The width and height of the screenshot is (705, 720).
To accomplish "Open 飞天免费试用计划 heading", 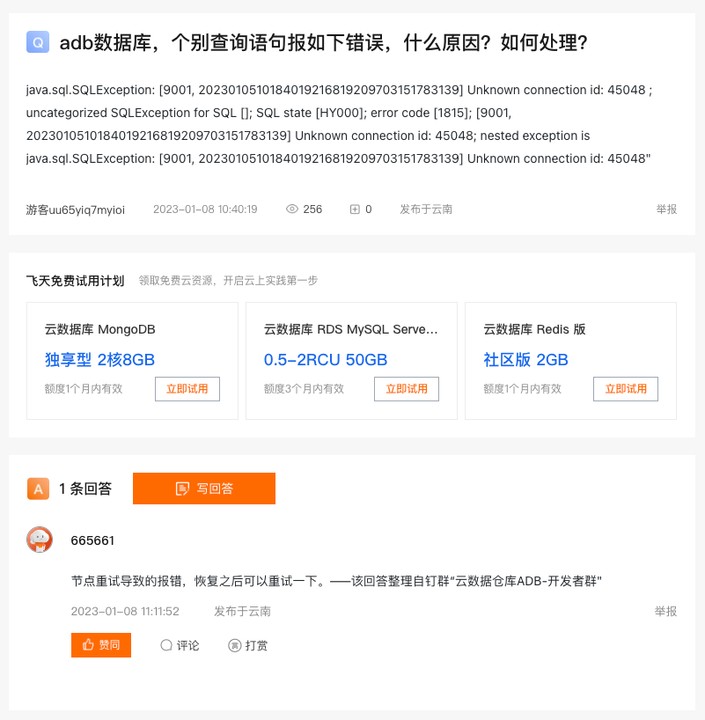I will (75, 281).
